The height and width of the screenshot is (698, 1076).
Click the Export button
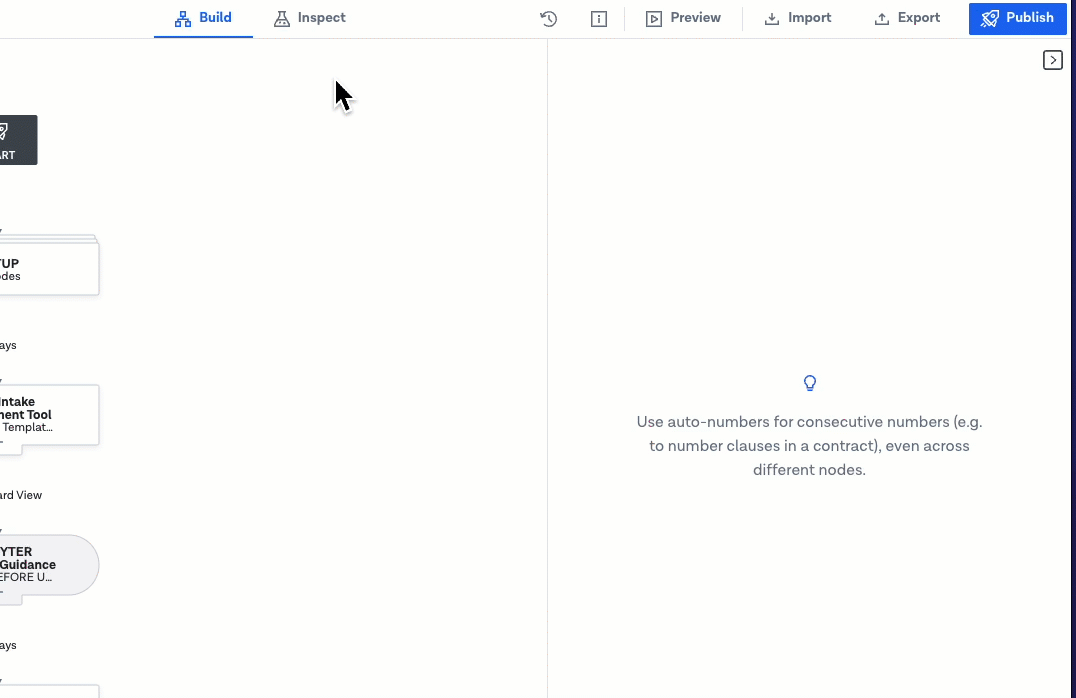907,19
